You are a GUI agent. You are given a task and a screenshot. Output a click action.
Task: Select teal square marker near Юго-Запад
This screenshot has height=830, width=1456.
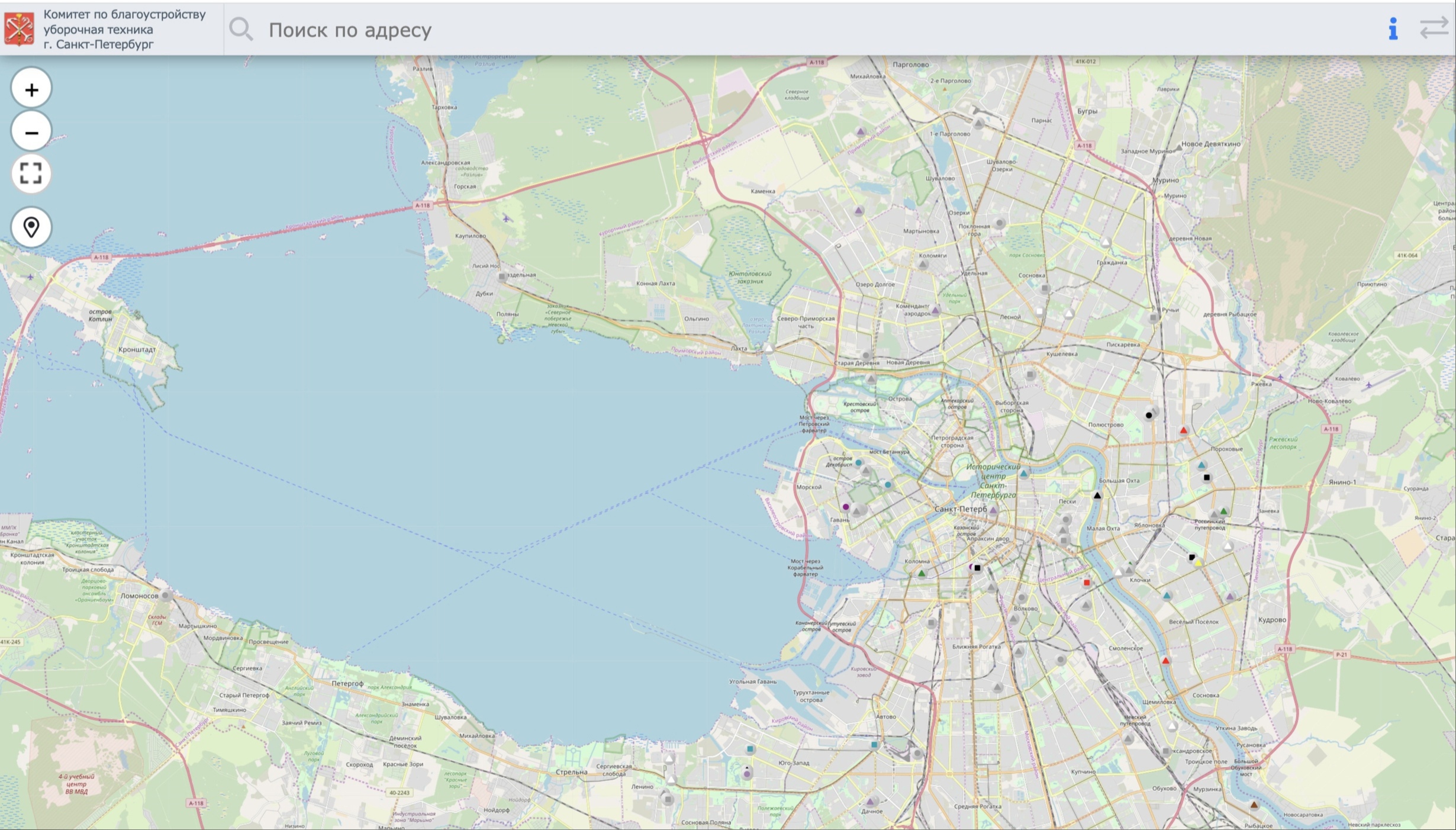[750, 749]
